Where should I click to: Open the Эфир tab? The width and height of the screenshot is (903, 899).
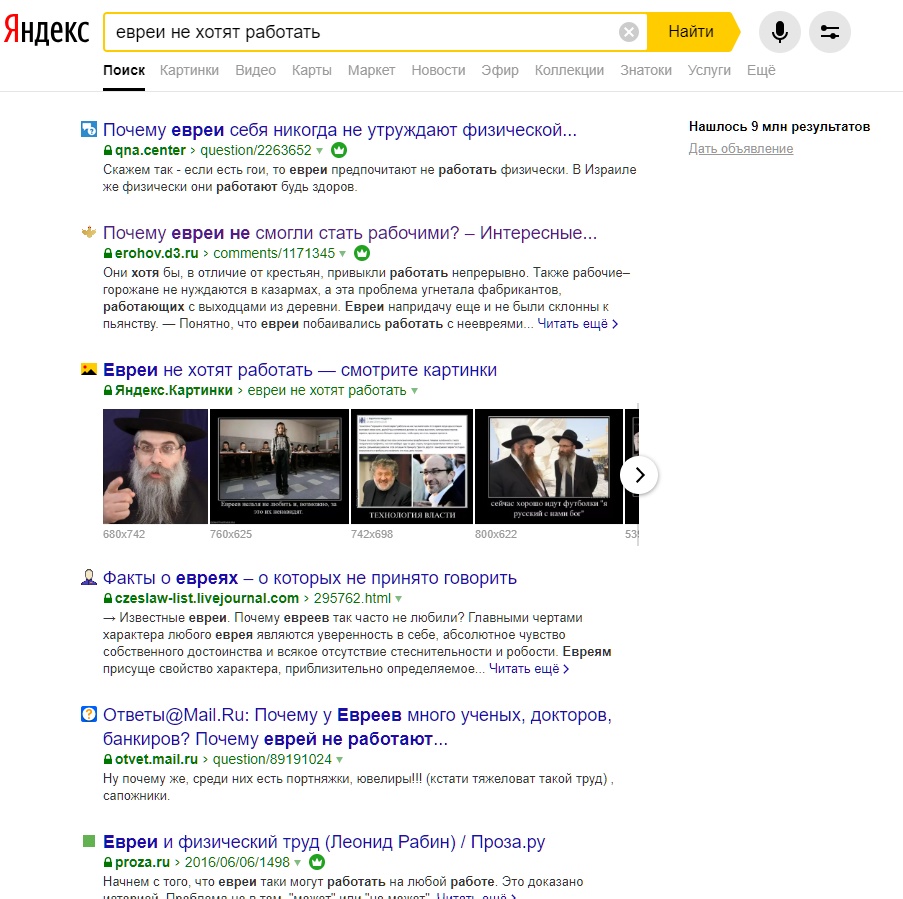pos(500,70)
